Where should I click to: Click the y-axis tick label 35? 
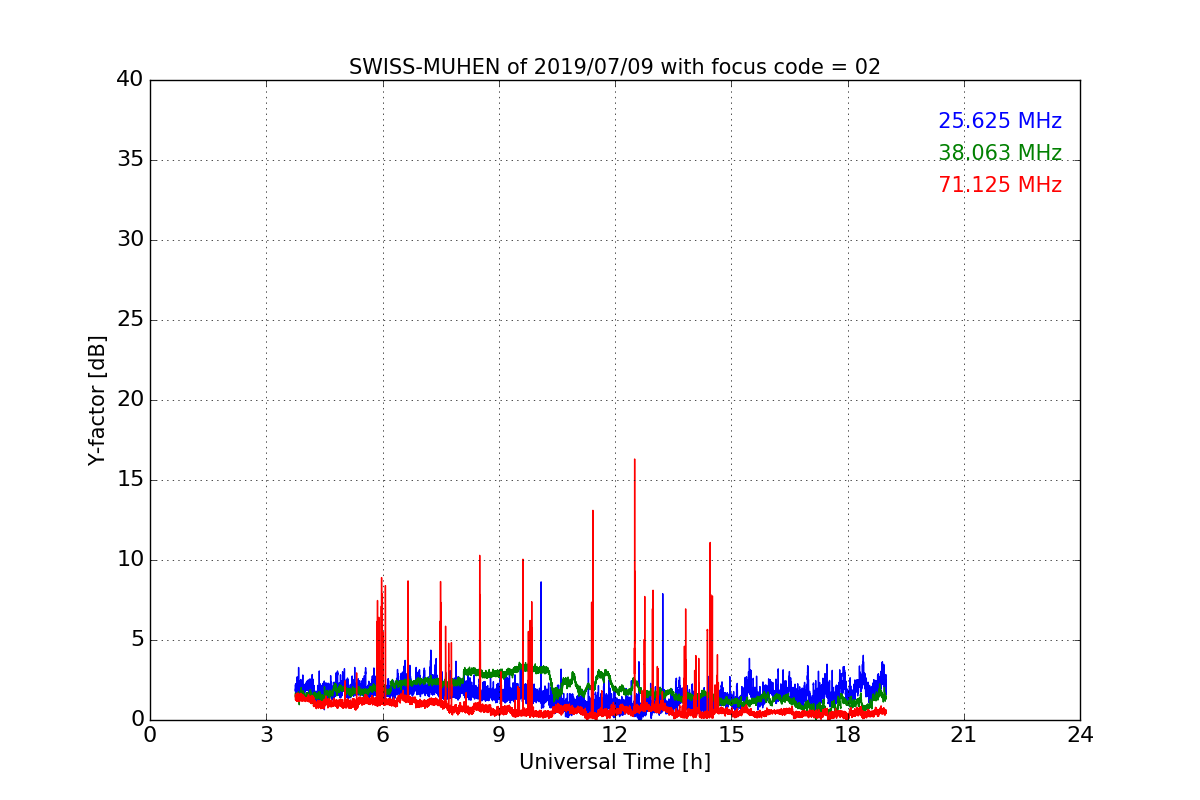tap(130, 160)
